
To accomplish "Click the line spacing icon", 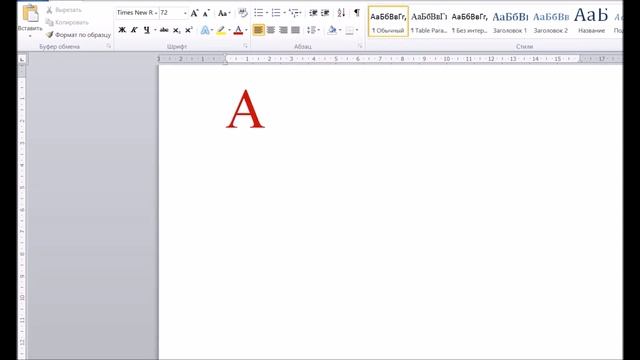I will click(311, 30).
